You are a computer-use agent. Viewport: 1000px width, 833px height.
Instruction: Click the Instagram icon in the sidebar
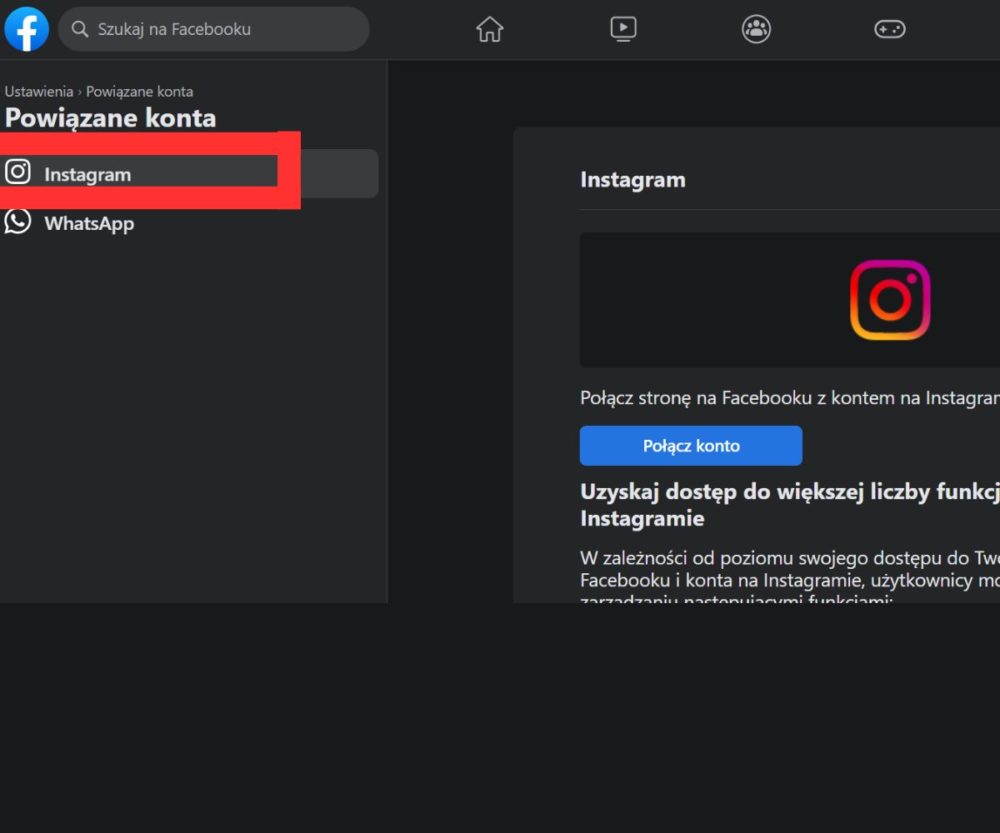(x=18, y=172)
